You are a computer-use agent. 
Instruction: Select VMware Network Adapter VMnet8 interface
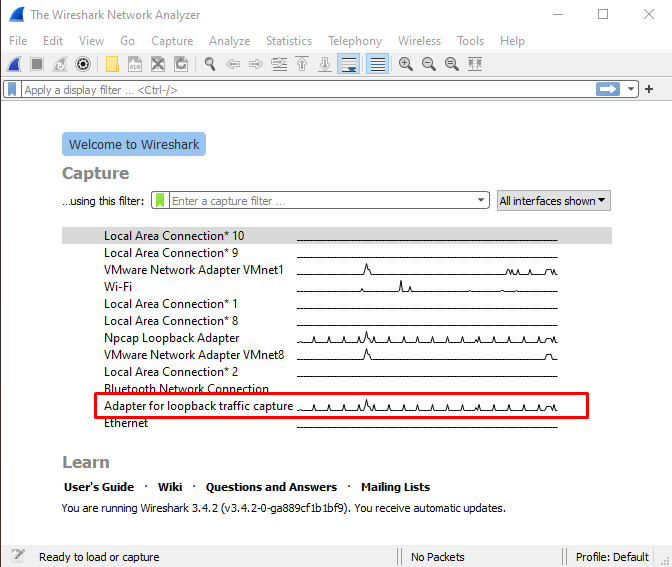tap(337, 355)
